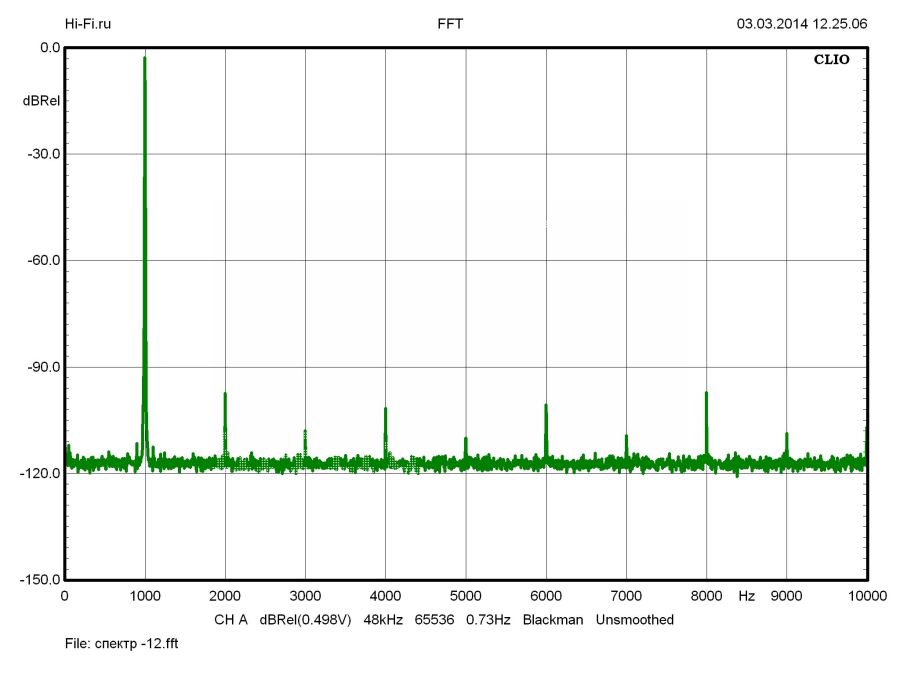Click the 5000 x-axis tick label
This screenshot has width=900, height=675.
(465, 596)
